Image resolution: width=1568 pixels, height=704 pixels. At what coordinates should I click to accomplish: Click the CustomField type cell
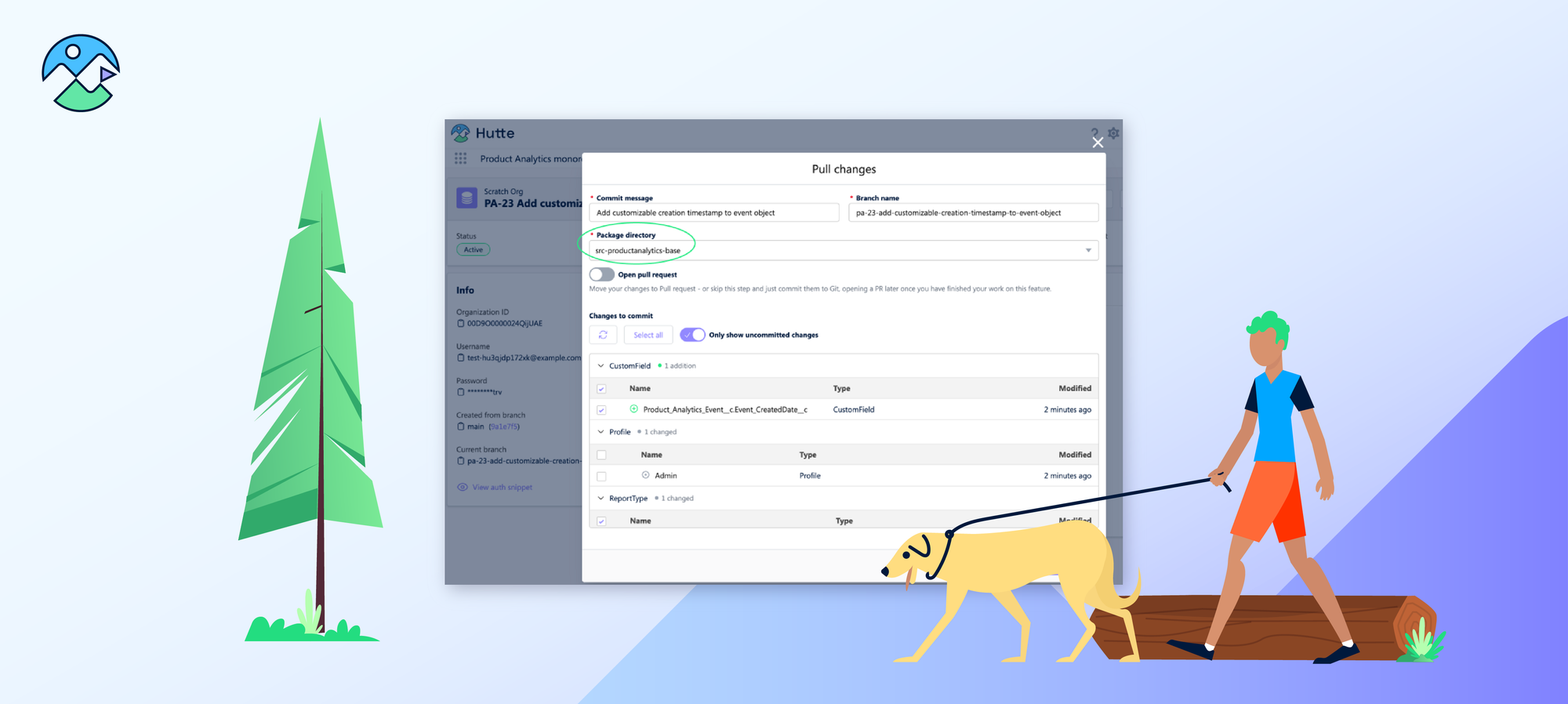coord(853,409)
